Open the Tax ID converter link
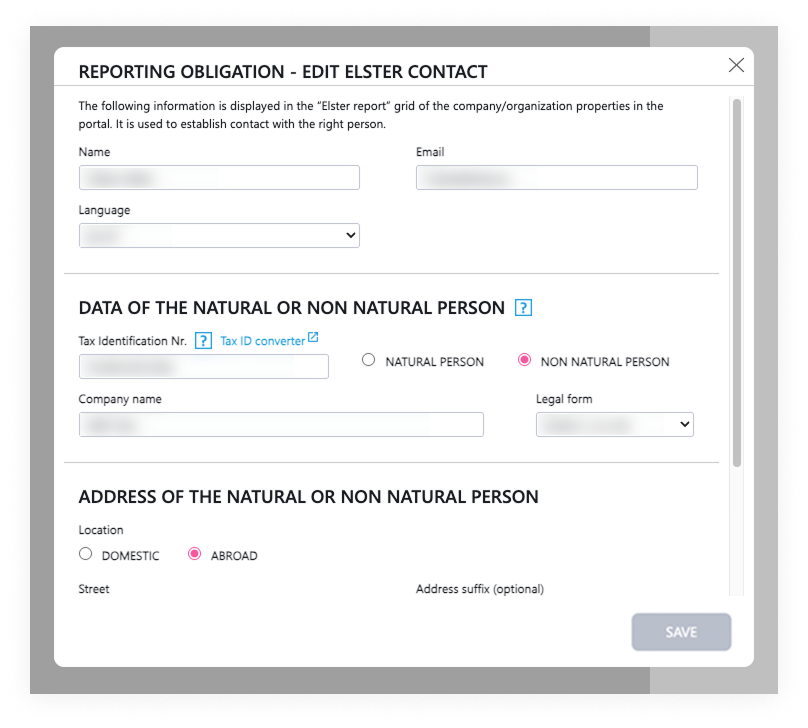This screenshot has height=728, width=808. [262, 341]
